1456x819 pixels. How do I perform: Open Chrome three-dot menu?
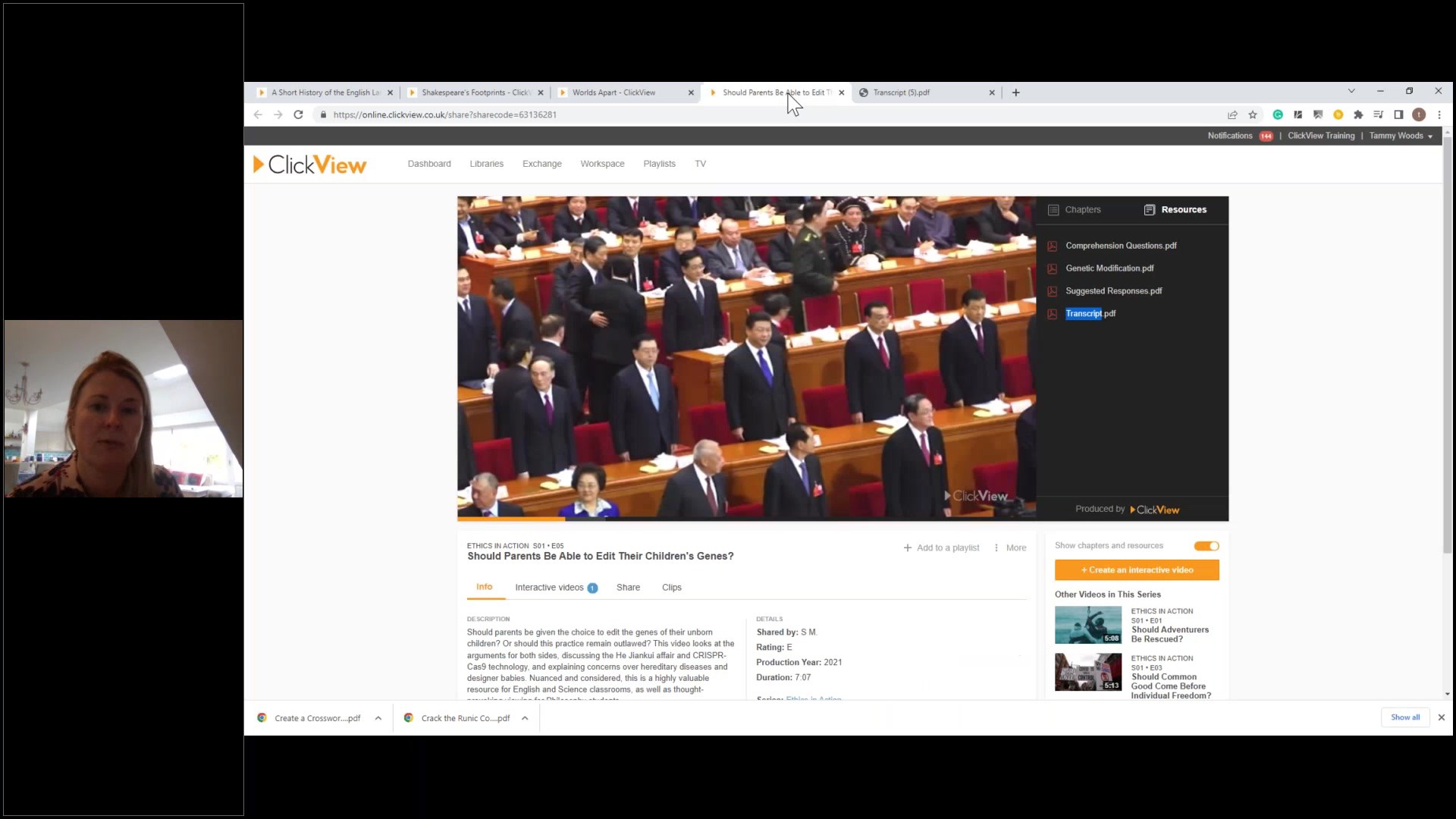tap(1439, 115)
